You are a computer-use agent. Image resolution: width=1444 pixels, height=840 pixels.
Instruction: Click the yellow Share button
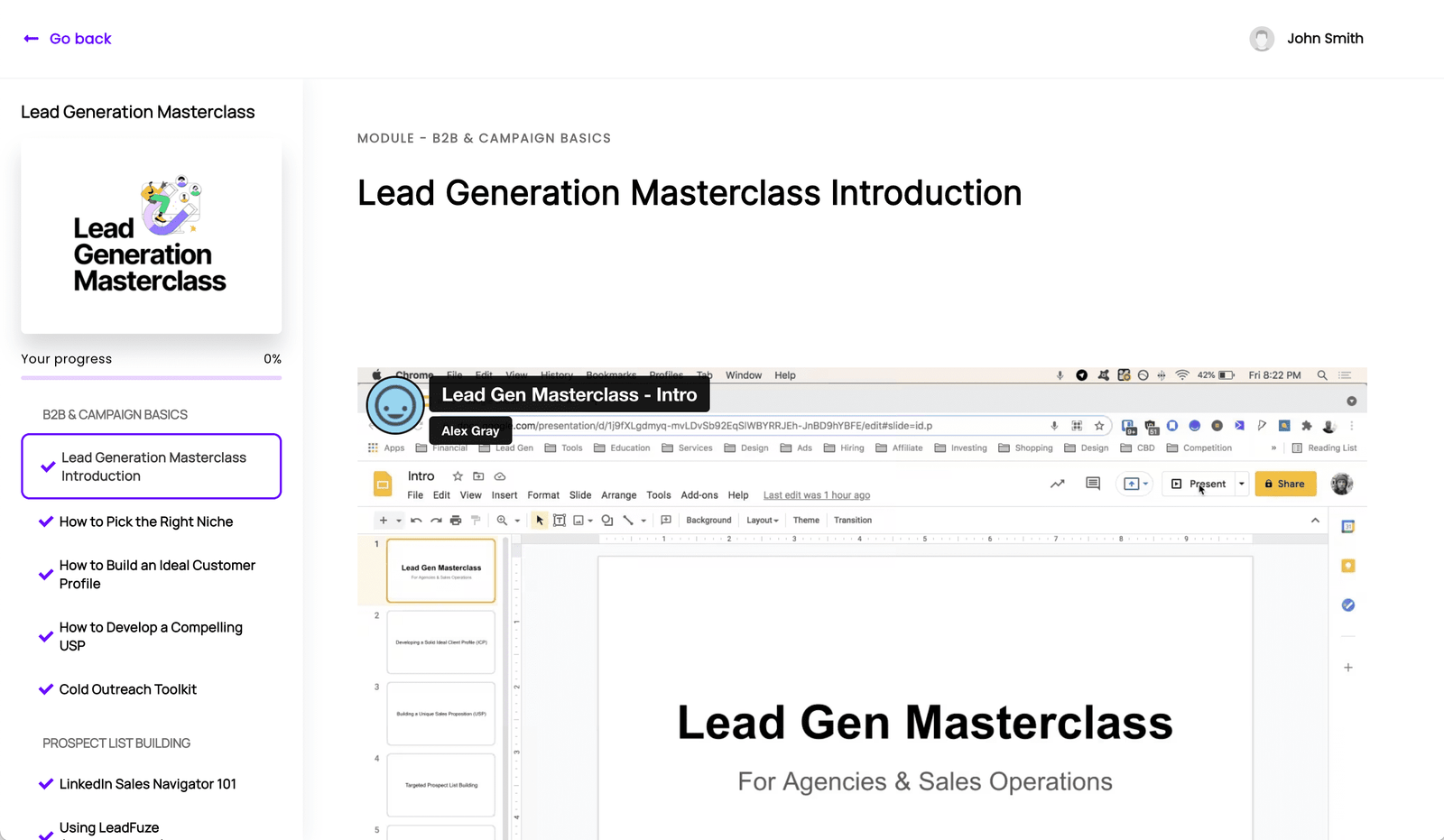pyautogui.click(x=1285, y=484)
